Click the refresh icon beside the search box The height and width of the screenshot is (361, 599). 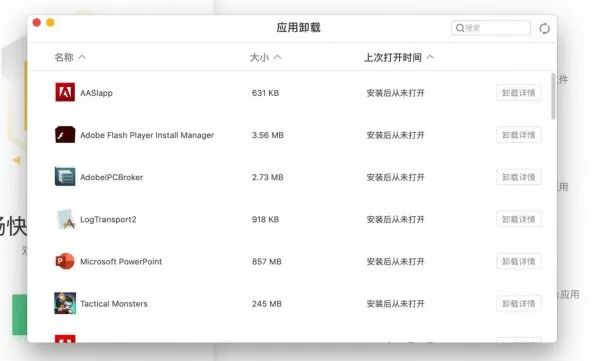544,28
